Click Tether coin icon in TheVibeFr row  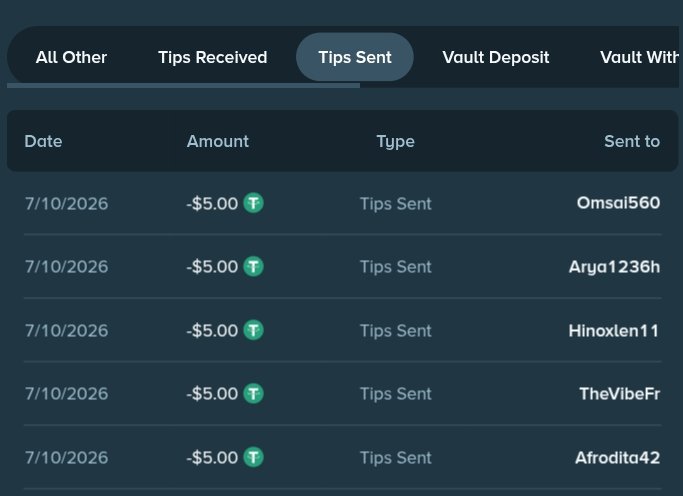253,394
